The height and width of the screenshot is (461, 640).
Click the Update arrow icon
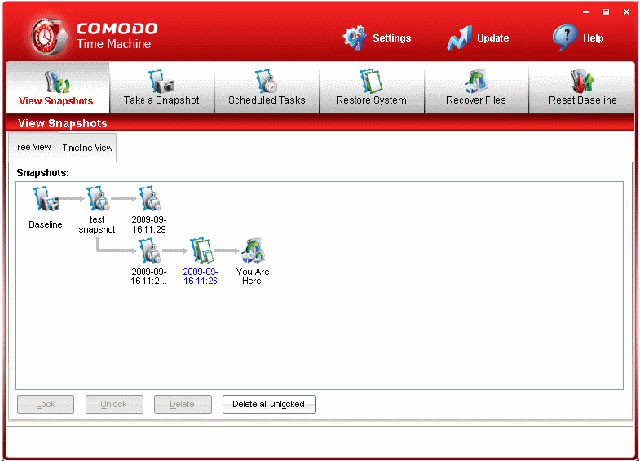tap(460, 38)
